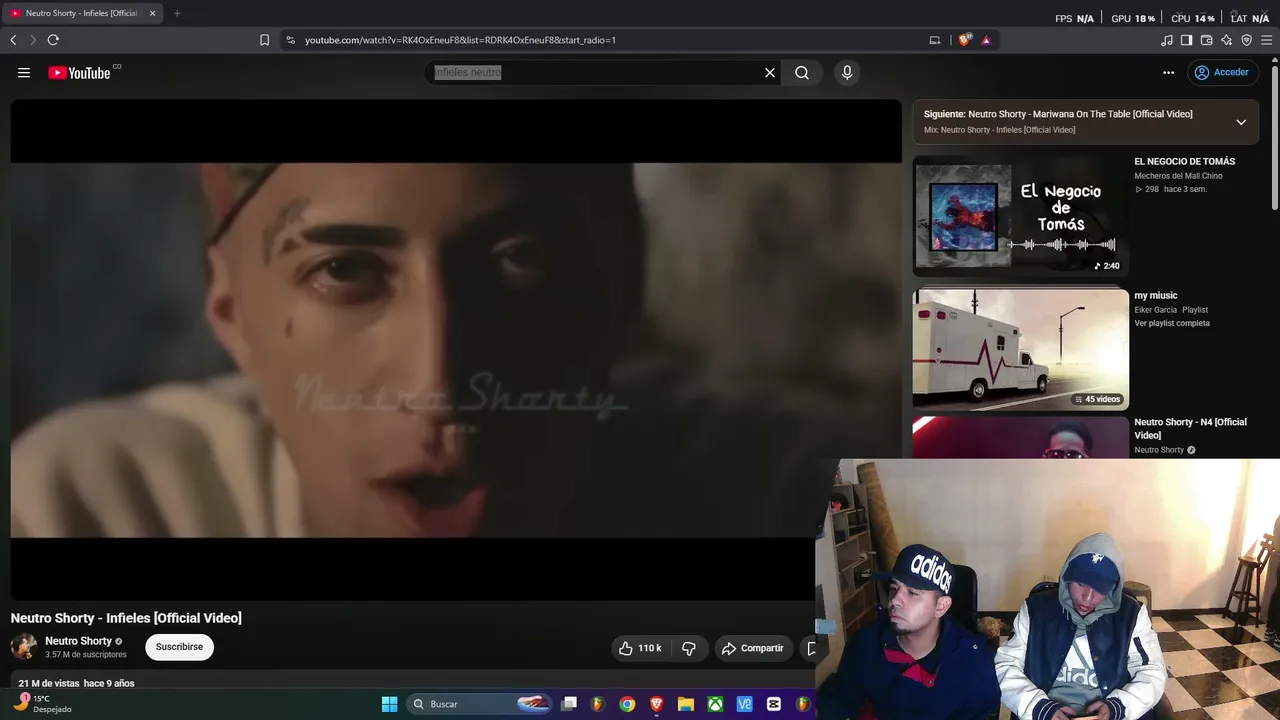Viewport: 1280px width, 720px height.
Task: Go back to the previous page
Action: pyautogui.click(x=13, y=40)
